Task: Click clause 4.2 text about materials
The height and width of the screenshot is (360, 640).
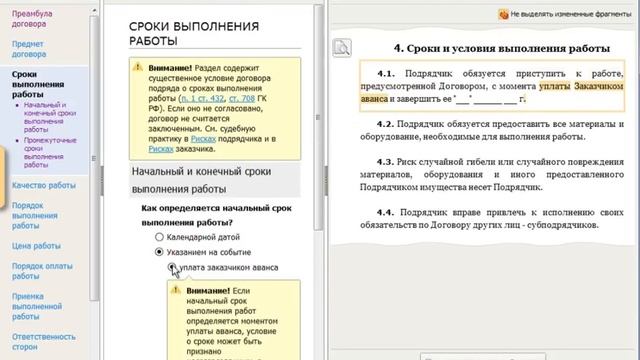Action: pyautogui.click(x=492, y=130)
